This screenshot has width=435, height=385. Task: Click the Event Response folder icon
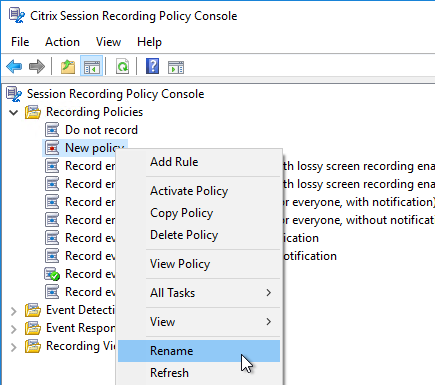pyautogui.click(x=33, y=328)
